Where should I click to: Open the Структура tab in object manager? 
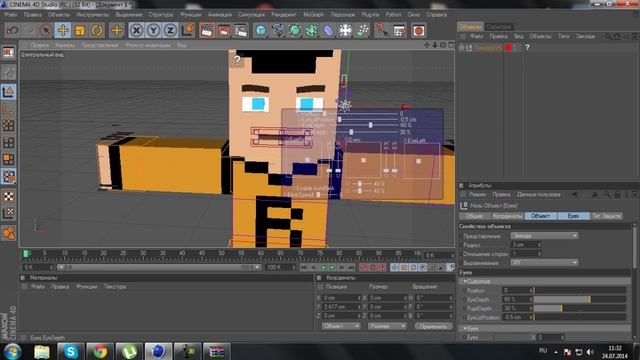(x=499, y=27)
